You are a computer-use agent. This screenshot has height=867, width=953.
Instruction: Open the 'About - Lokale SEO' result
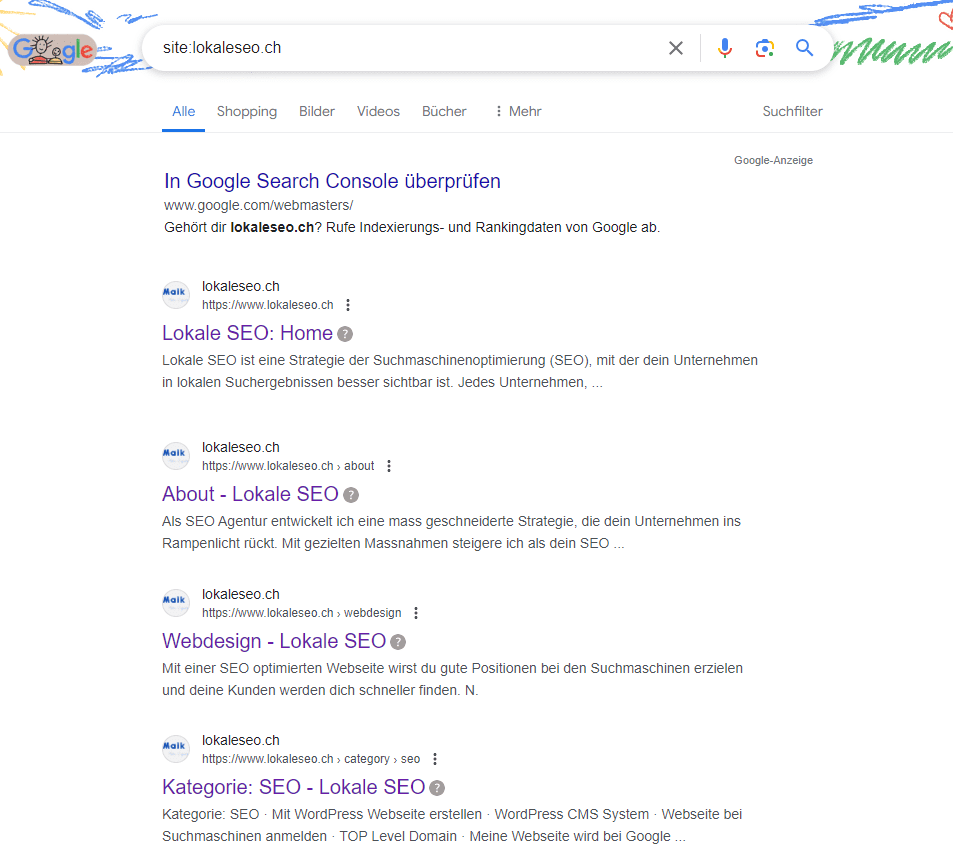point(250,494)
